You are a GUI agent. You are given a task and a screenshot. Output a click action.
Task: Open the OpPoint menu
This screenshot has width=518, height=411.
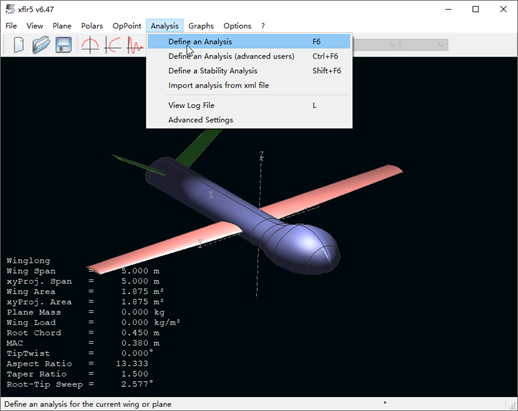click(127, 26)
